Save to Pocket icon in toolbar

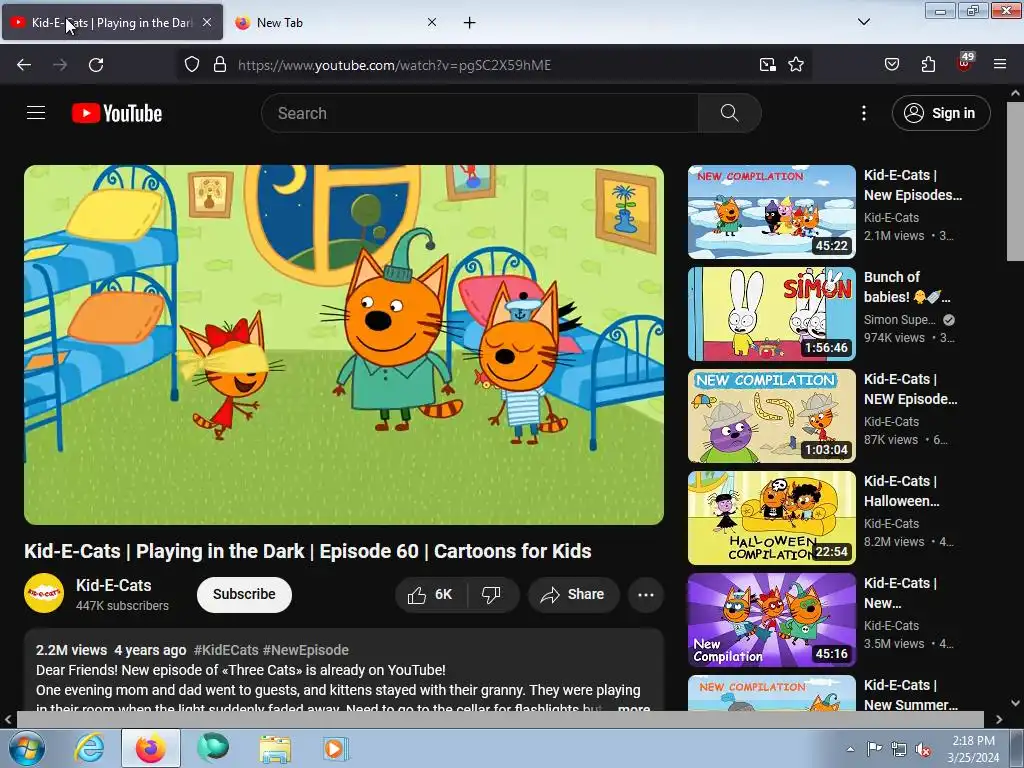pos(891,65)
